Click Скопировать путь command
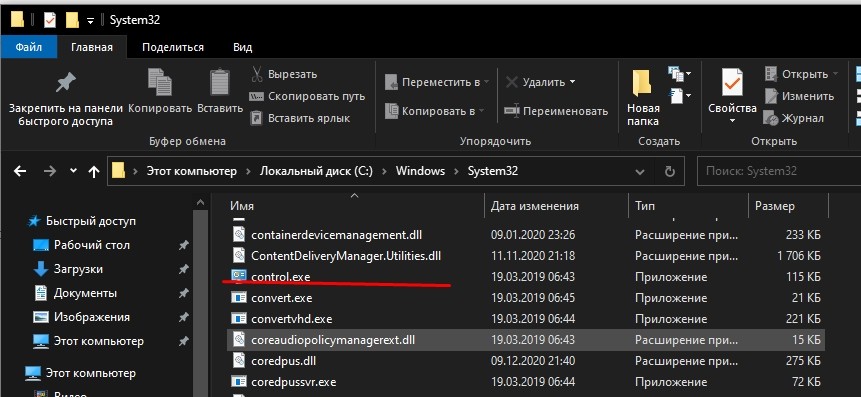861x397 pixels. pyautogui.click(x=307, y=96)
